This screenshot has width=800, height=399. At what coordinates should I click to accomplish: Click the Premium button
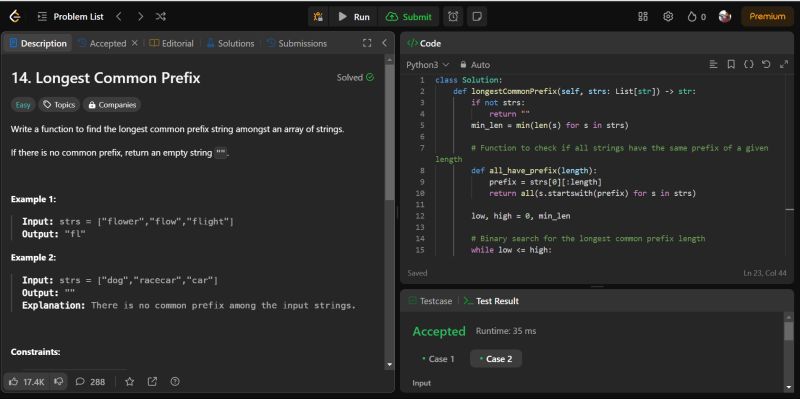767,17
